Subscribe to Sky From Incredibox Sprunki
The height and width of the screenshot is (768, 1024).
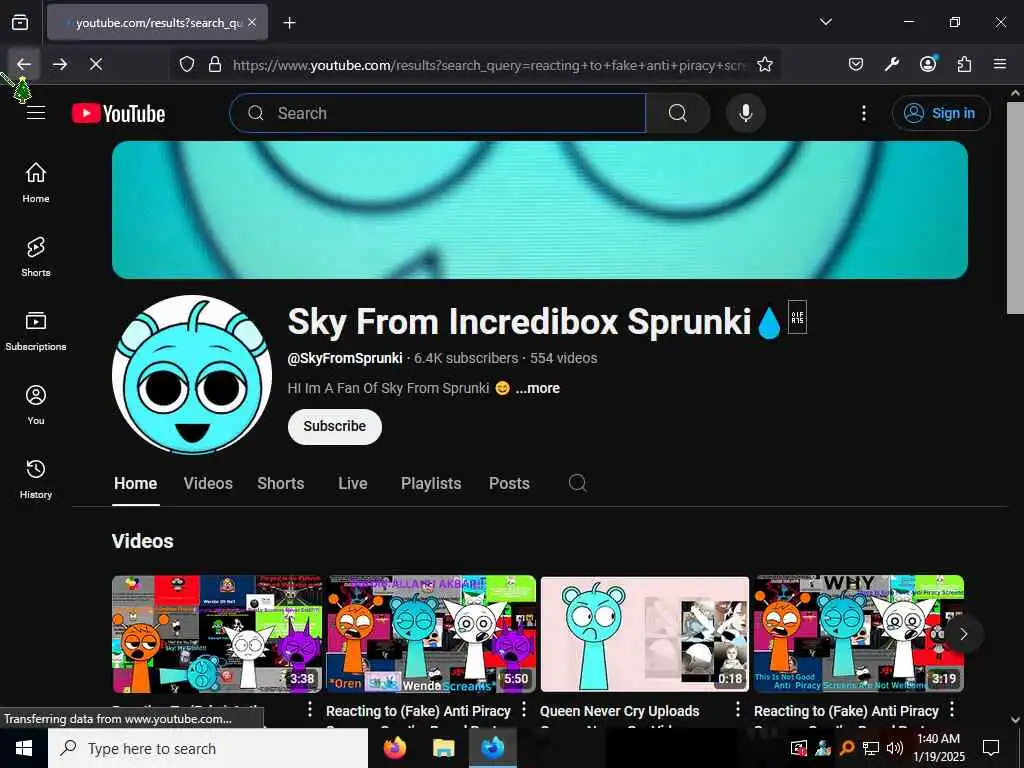point(334,426)
